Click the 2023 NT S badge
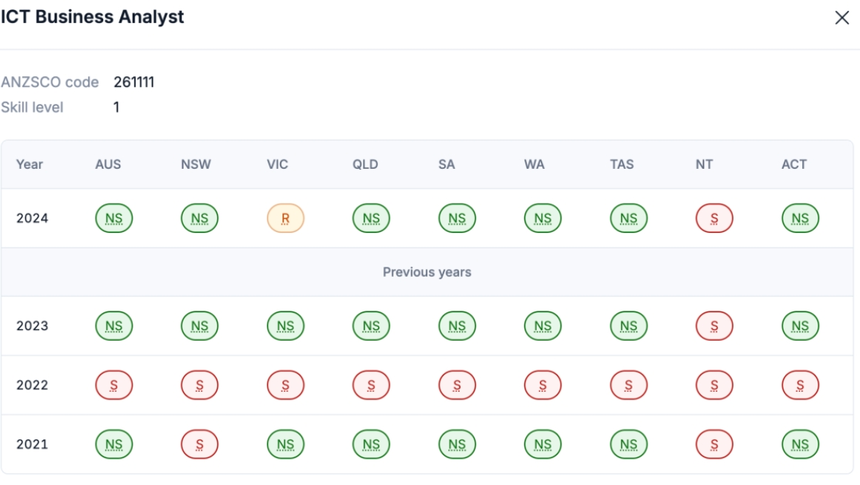The height and width of the screenshot is (485, 860). (714, 326)
